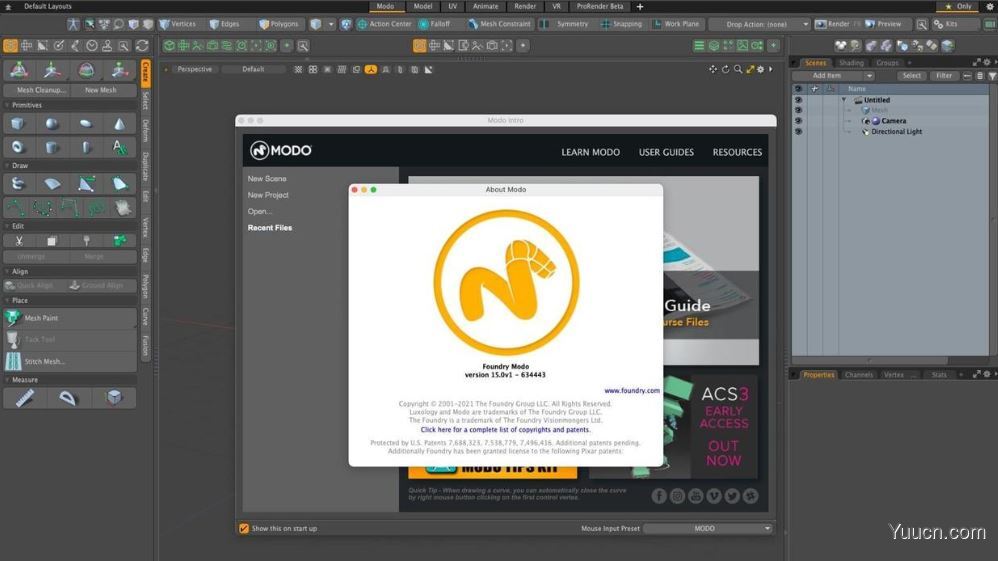Screen dimensions: 998x561
Task: Select the Tube draw tool
Action: tap(18, 184)
